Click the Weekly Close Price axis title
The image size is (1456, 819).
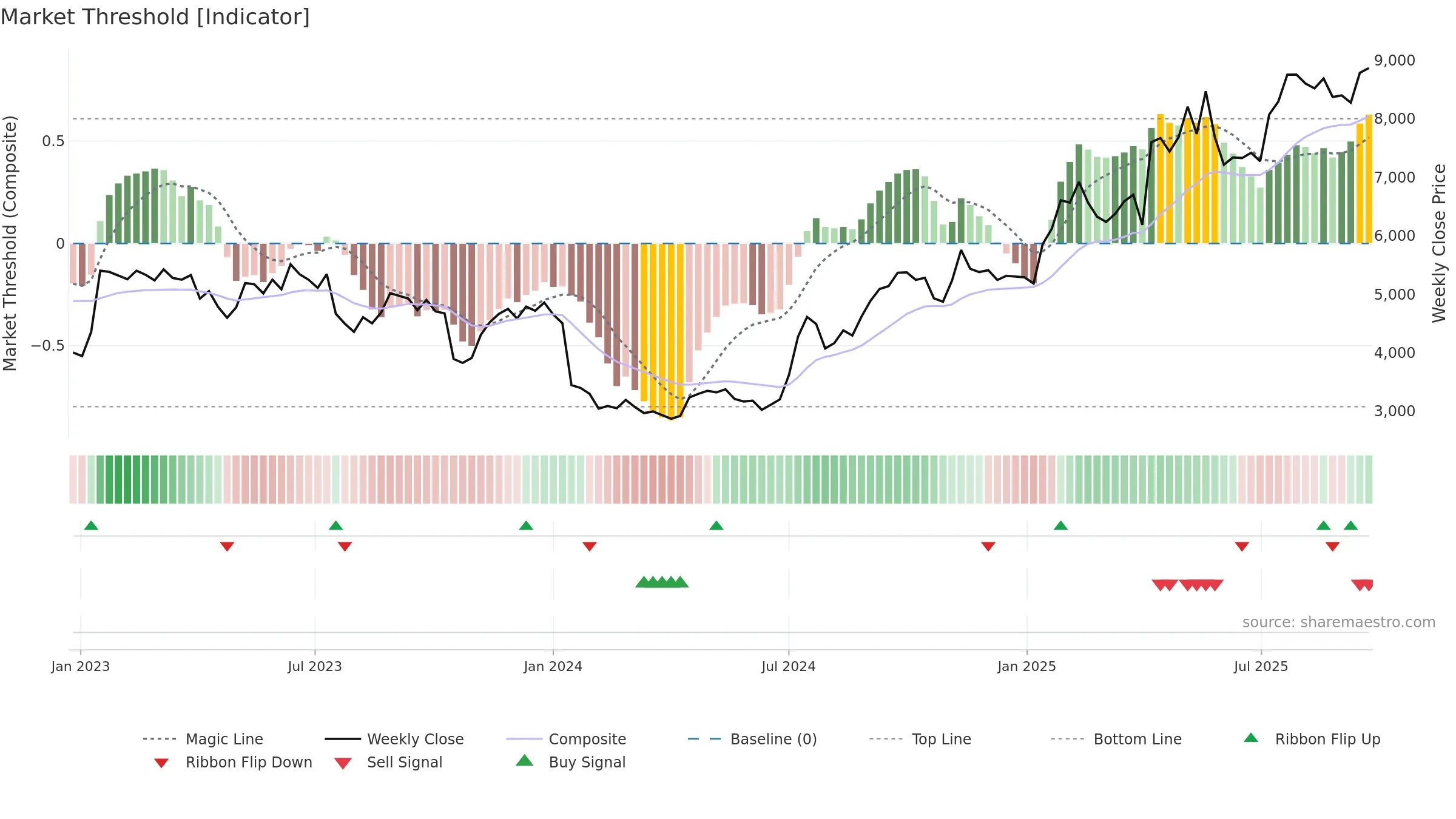point(1439,243)
